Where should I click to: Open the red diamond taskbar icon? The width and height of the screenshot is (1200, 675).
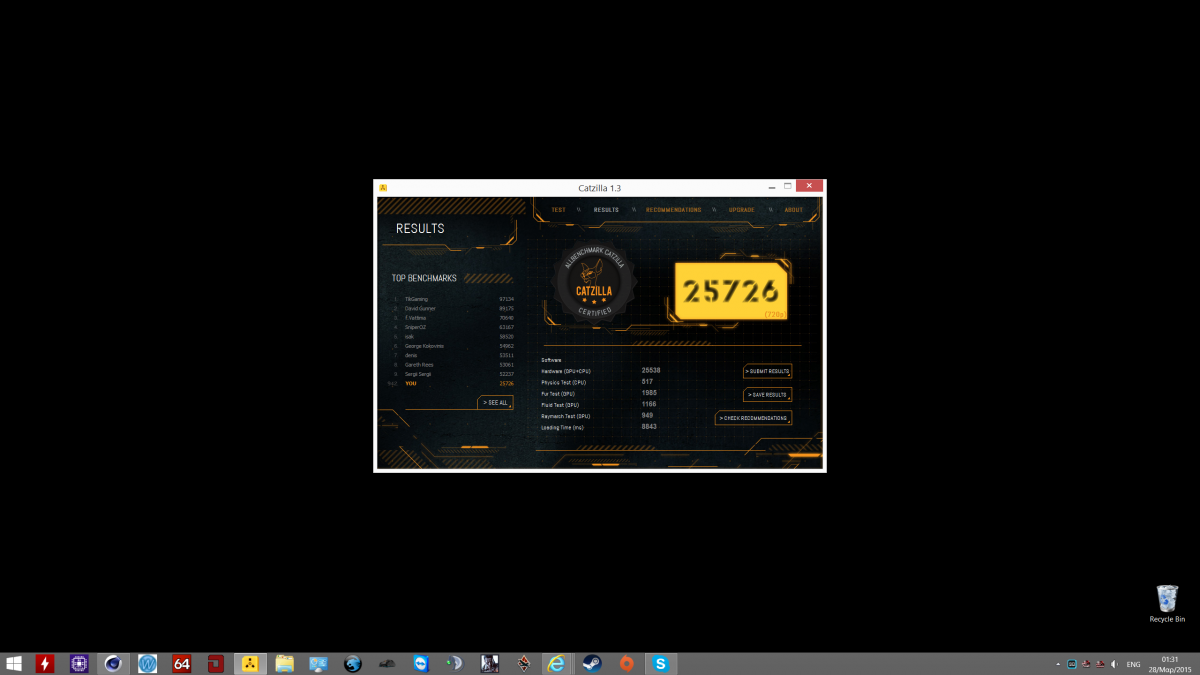[524, 663]
